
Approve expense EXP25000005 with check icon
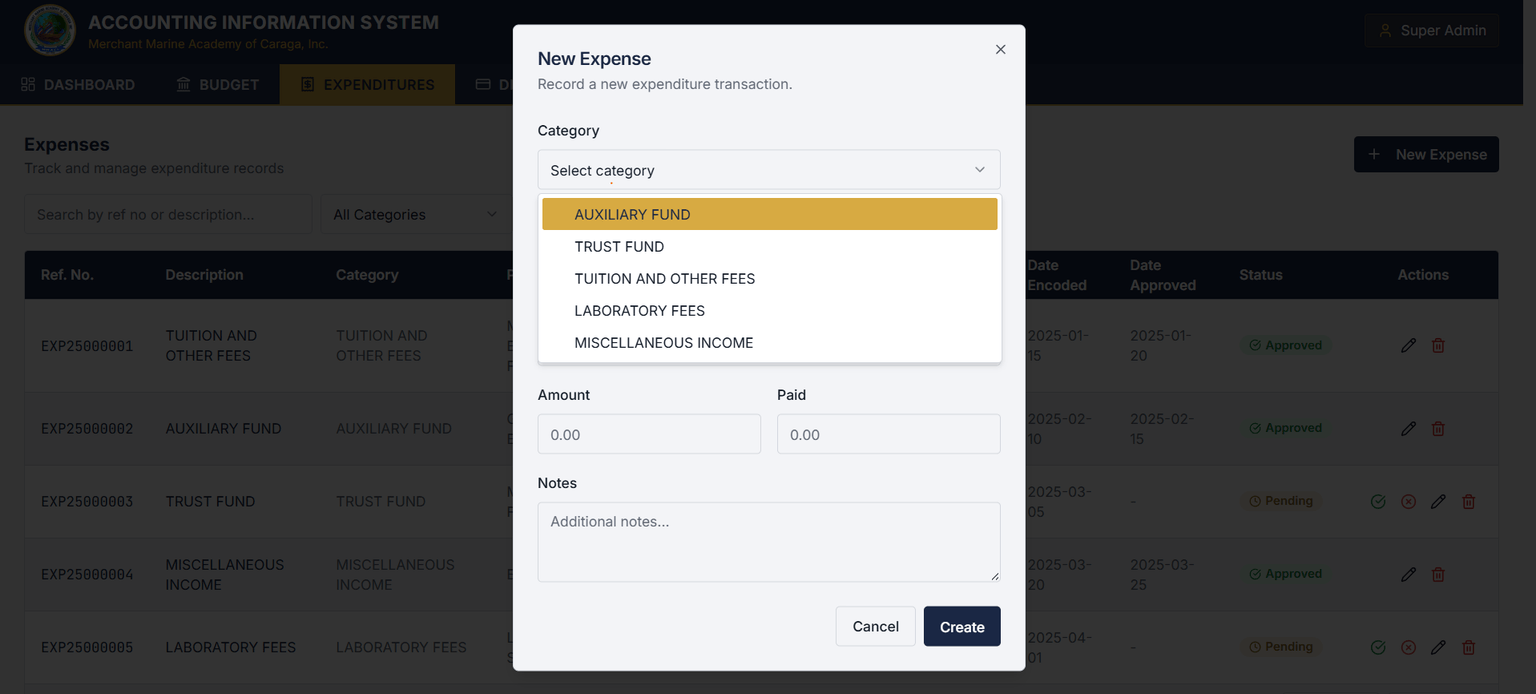1378,647
